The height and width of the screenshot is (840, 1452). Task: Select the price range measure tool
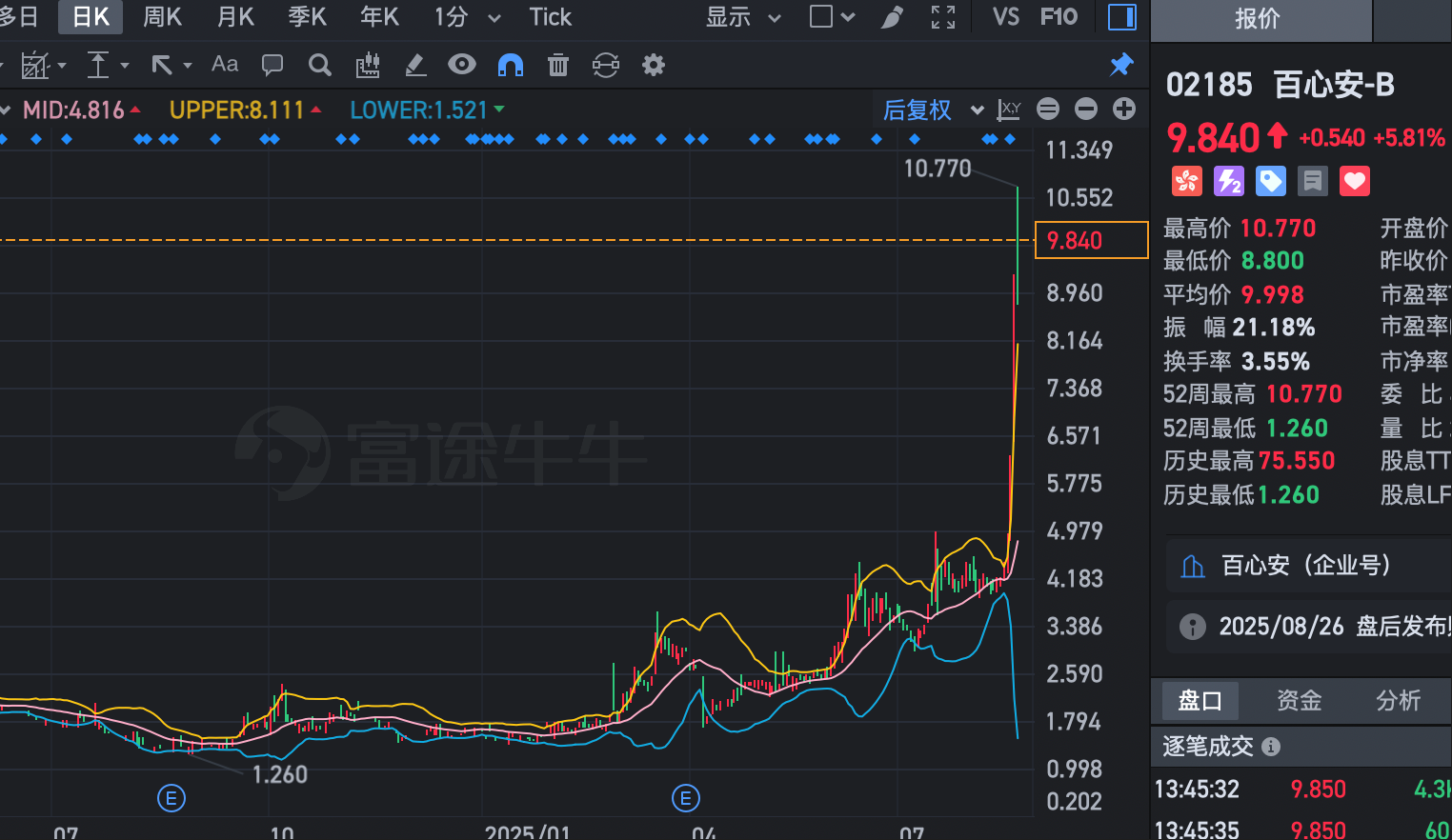point(98,65)
